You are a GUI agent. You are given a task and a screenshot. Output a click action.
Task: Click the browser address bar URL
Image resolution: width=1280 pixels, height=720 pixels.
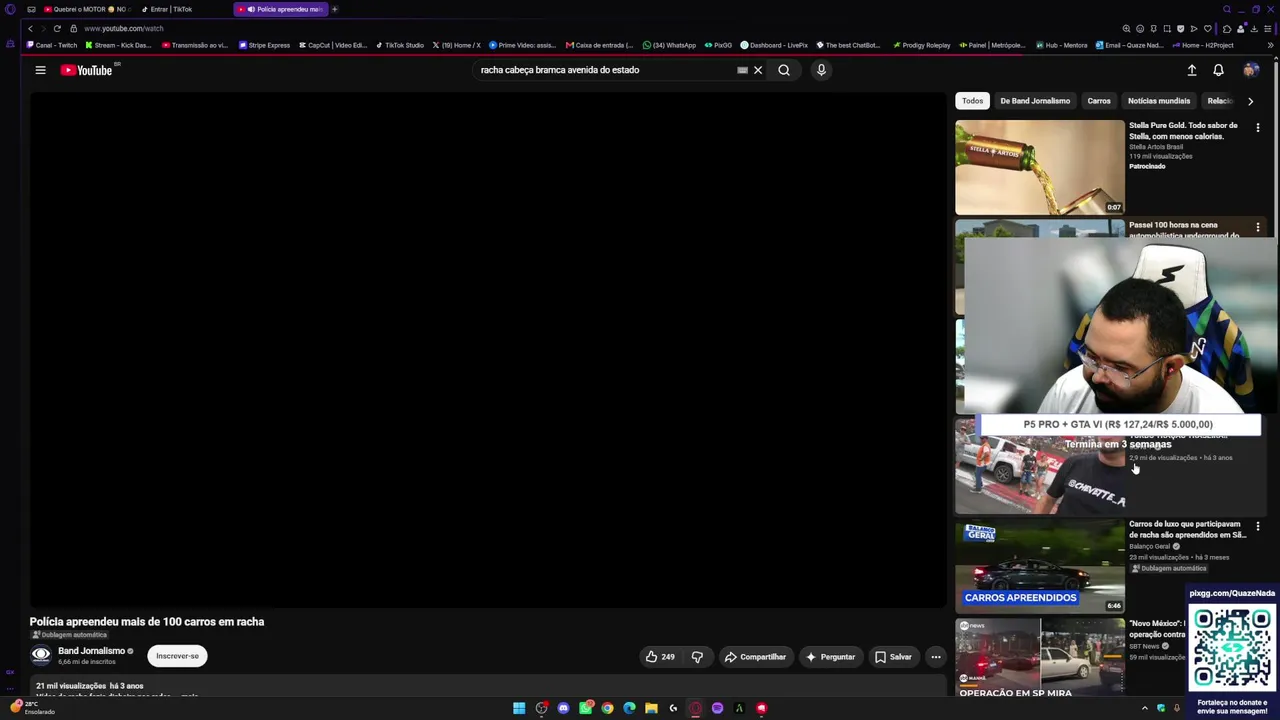124,28
